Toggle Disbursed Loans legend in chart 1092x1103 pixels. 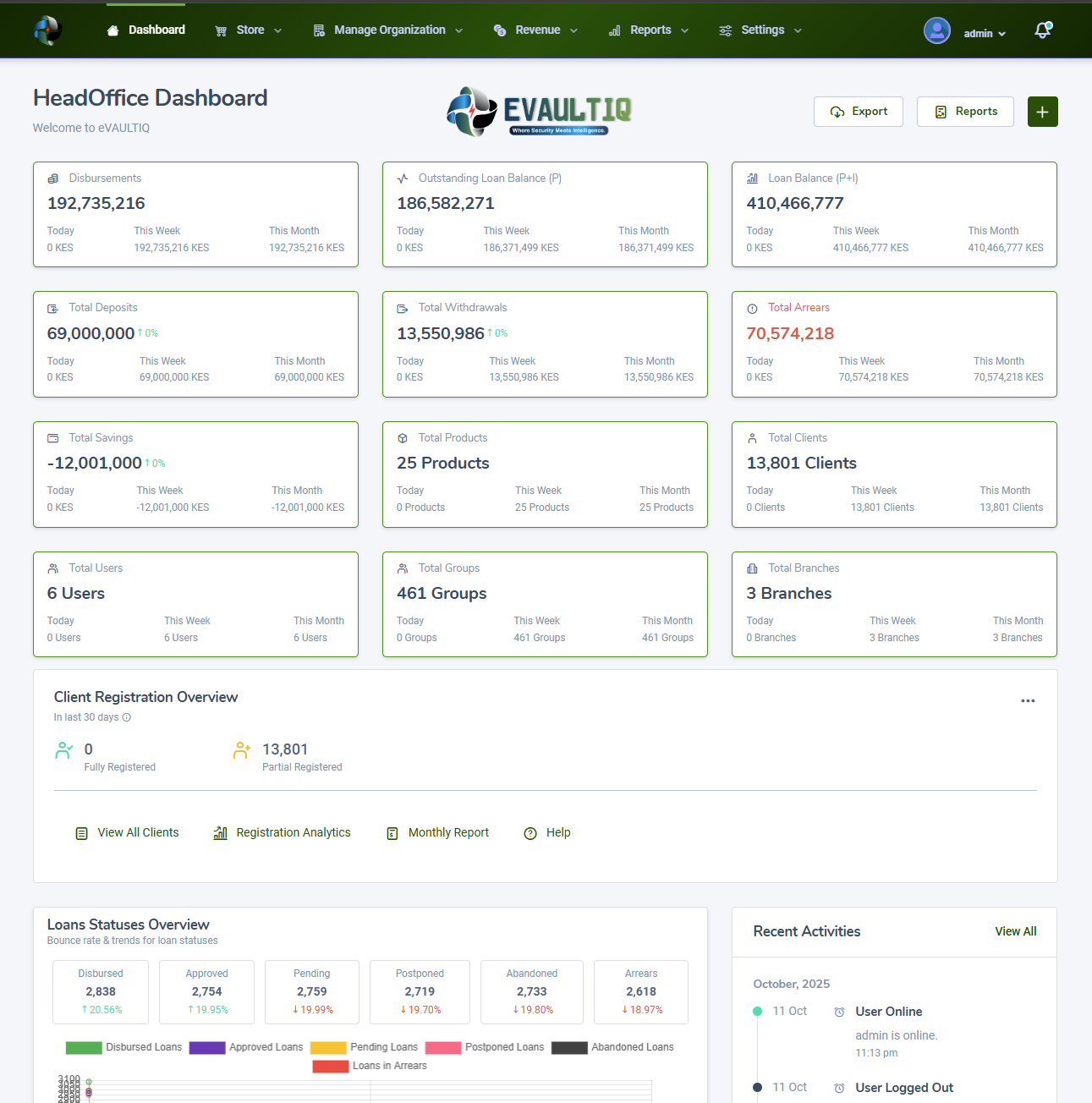124,1047
